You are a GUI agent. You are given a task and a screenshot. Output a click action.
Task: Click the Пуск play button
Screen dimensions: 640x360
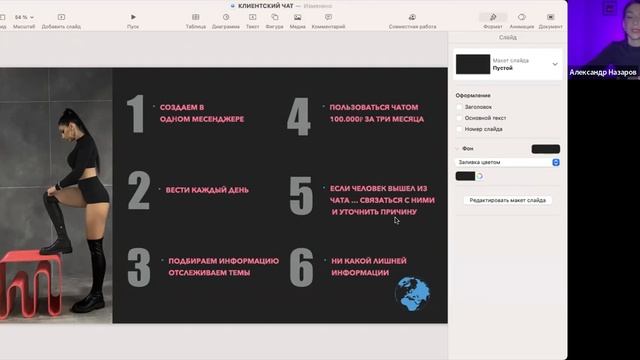(x=133, y=17)
